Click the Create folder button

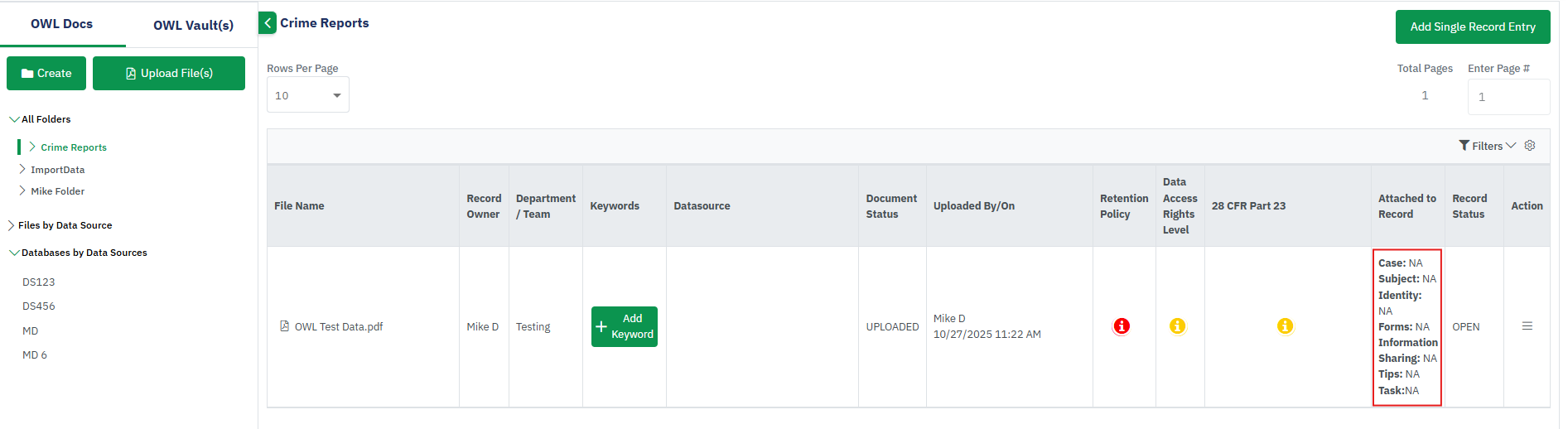[x=46, y=74]
